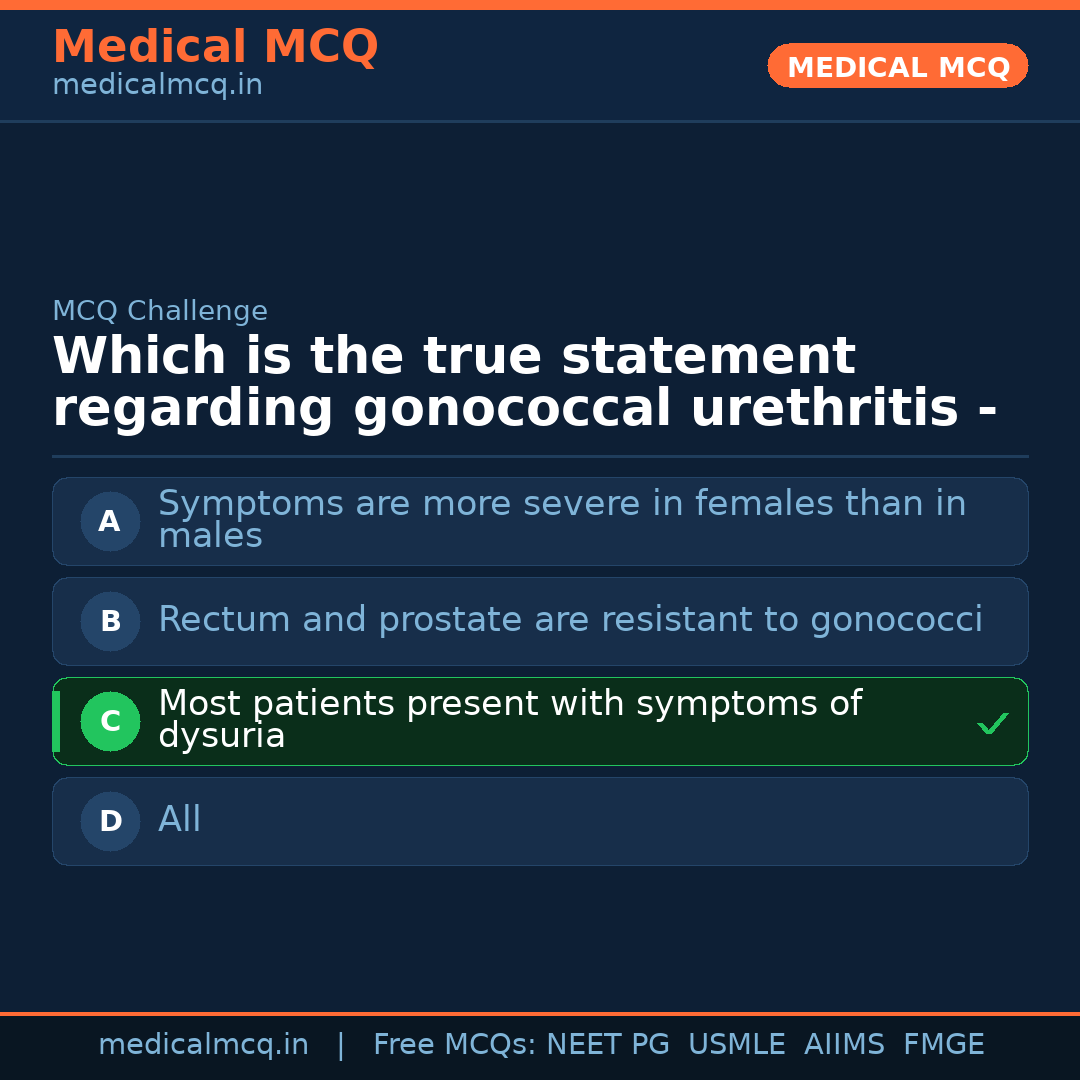Screen dimensions: 1080x1080
Task: Click the green letter C circle
Action: point(110,721)
